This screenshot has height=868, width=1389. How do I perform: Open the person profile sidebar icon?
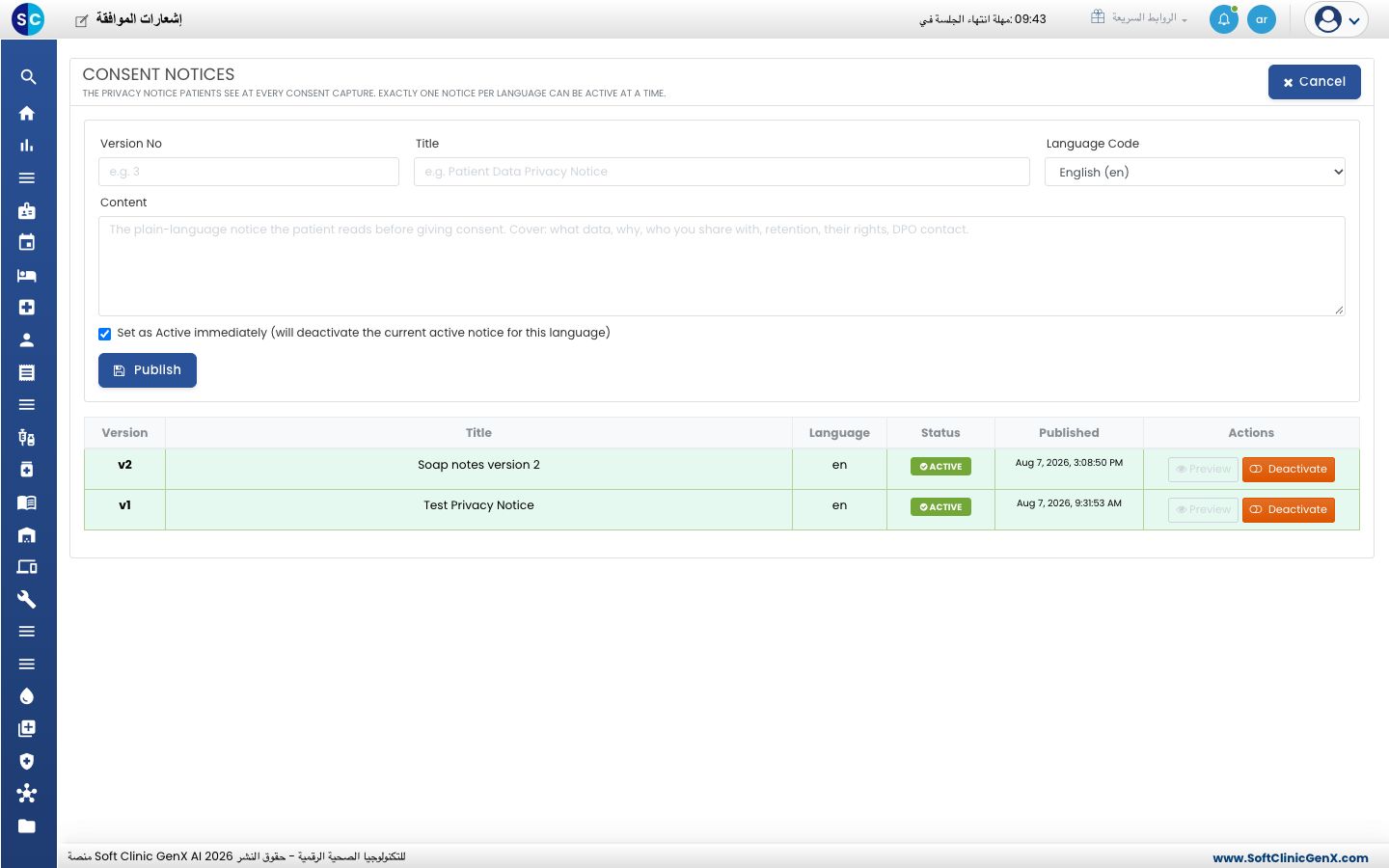point(27,340)
